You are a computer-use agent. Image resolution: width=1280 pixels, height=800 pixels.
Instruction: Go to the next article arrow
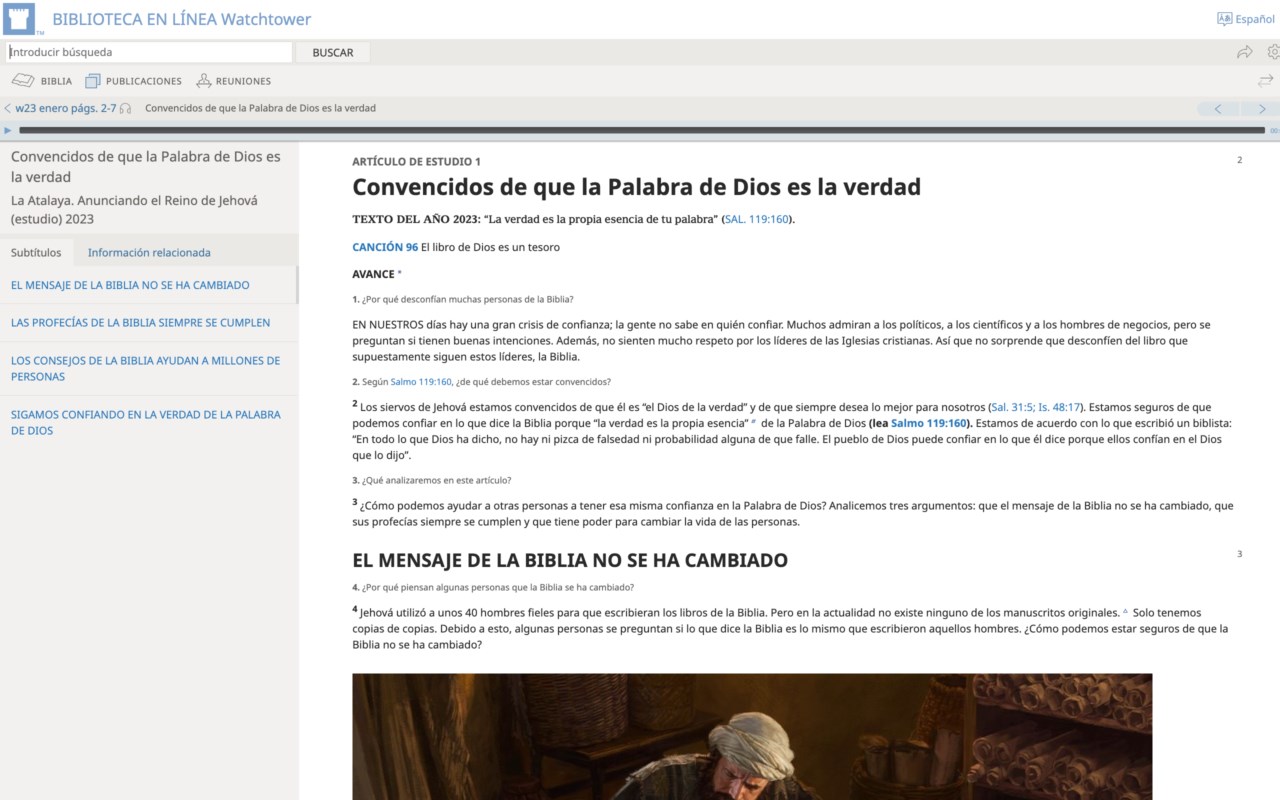click(1261, 108)
